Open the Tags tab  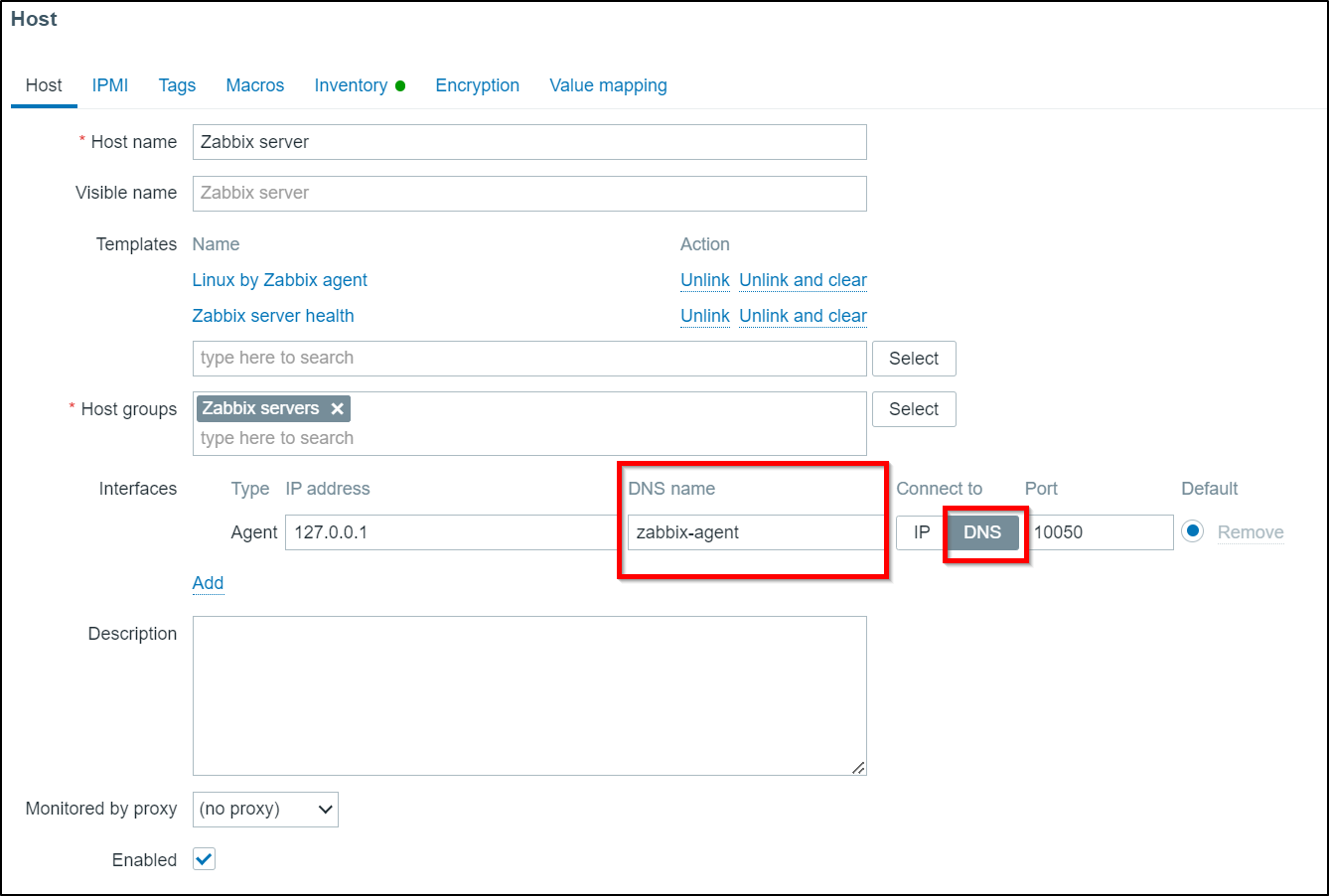[x=177, y=85]
